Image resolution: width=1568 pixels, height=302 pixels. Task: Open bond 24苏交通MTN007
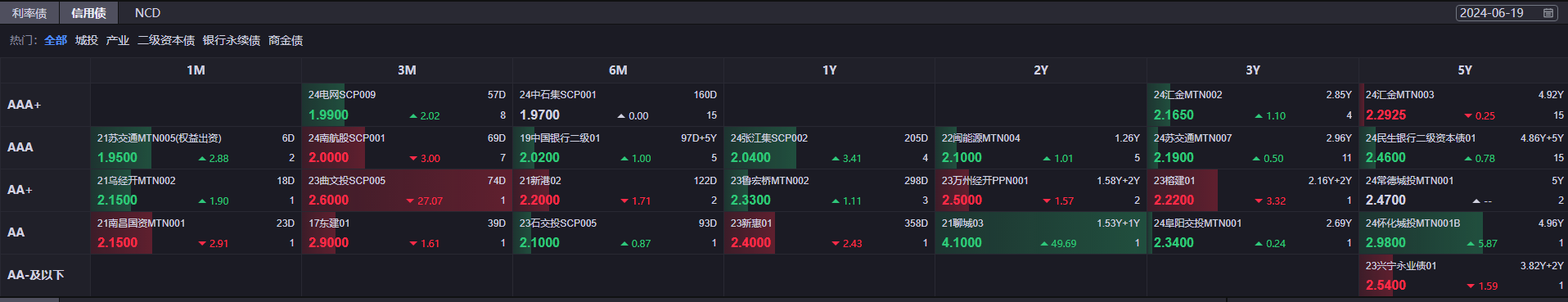(x=1192, y=138)
